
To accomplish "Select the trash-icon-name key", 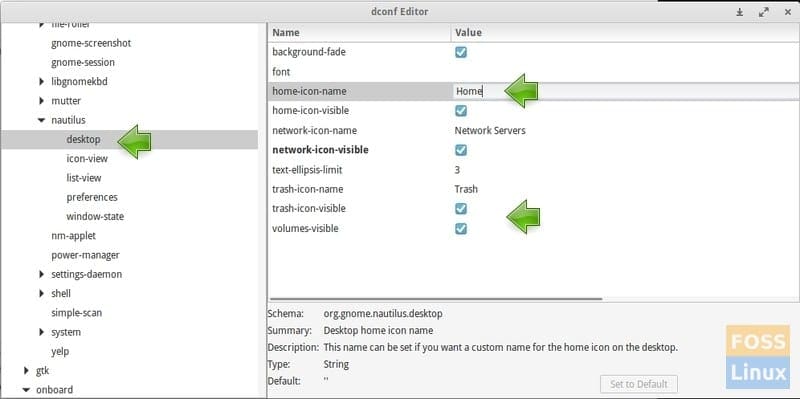I will (x=307, y=189).
